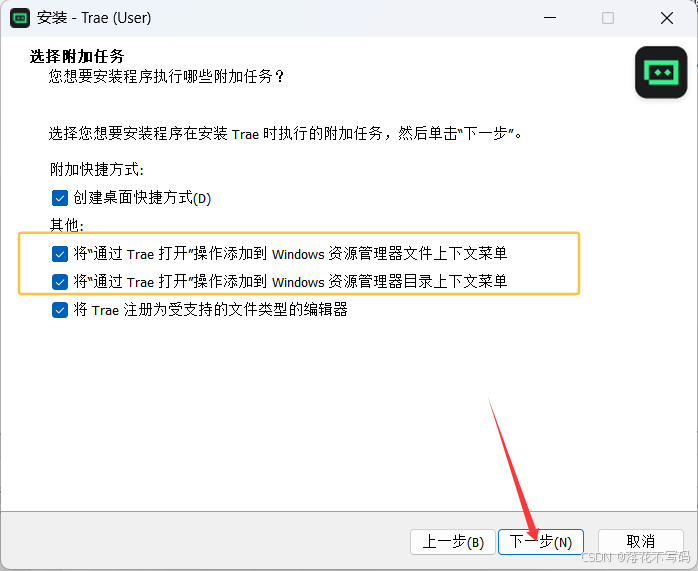Click the large Trae logo in the header

coord(661,72)
